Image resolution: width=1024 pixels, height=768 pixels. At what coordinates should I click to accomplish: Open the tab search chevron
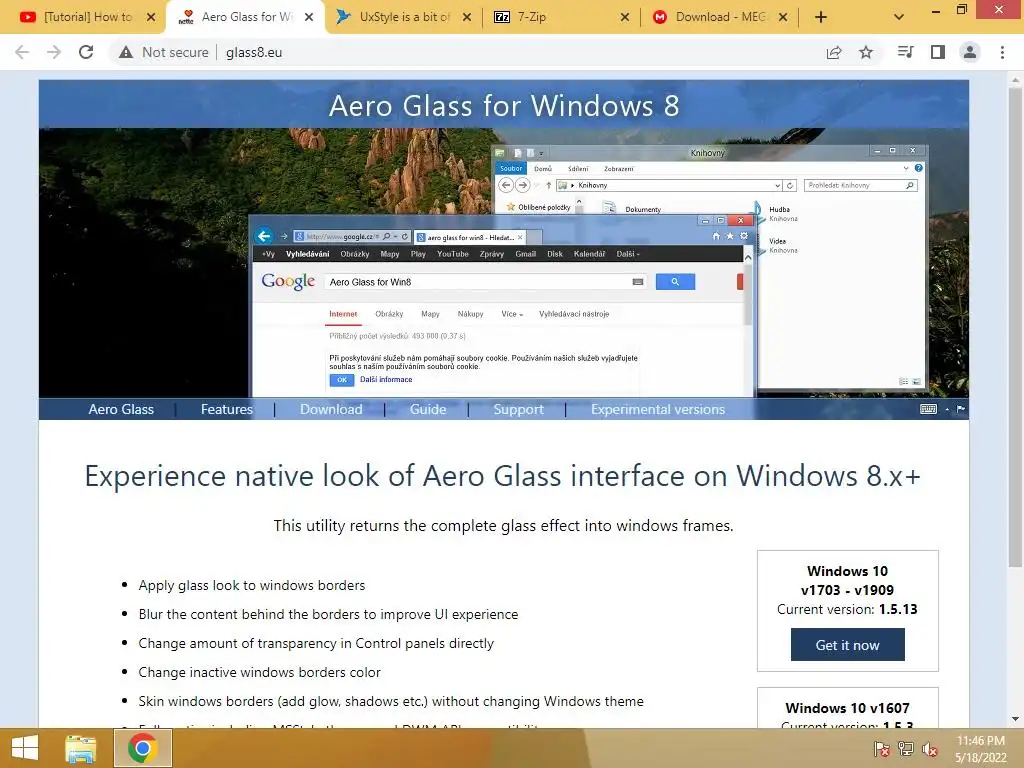(899, 17)
